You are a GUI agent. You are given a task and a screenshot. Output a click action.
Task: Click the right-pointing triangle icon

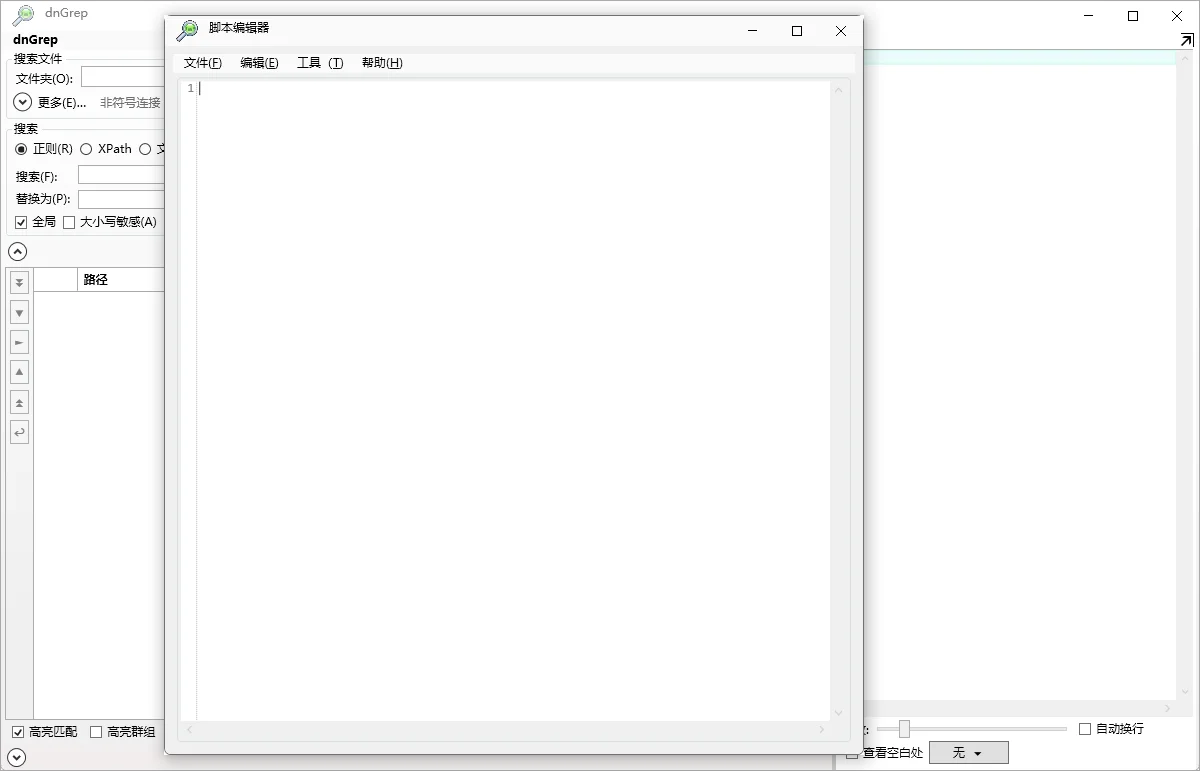coord(19,343)
